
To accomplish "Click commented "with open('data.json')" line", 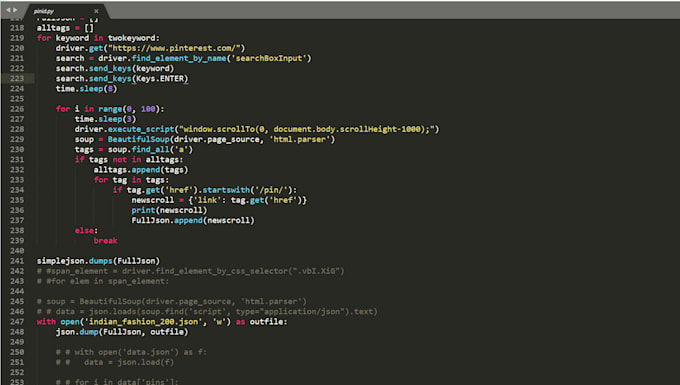I will coord(131,352).
